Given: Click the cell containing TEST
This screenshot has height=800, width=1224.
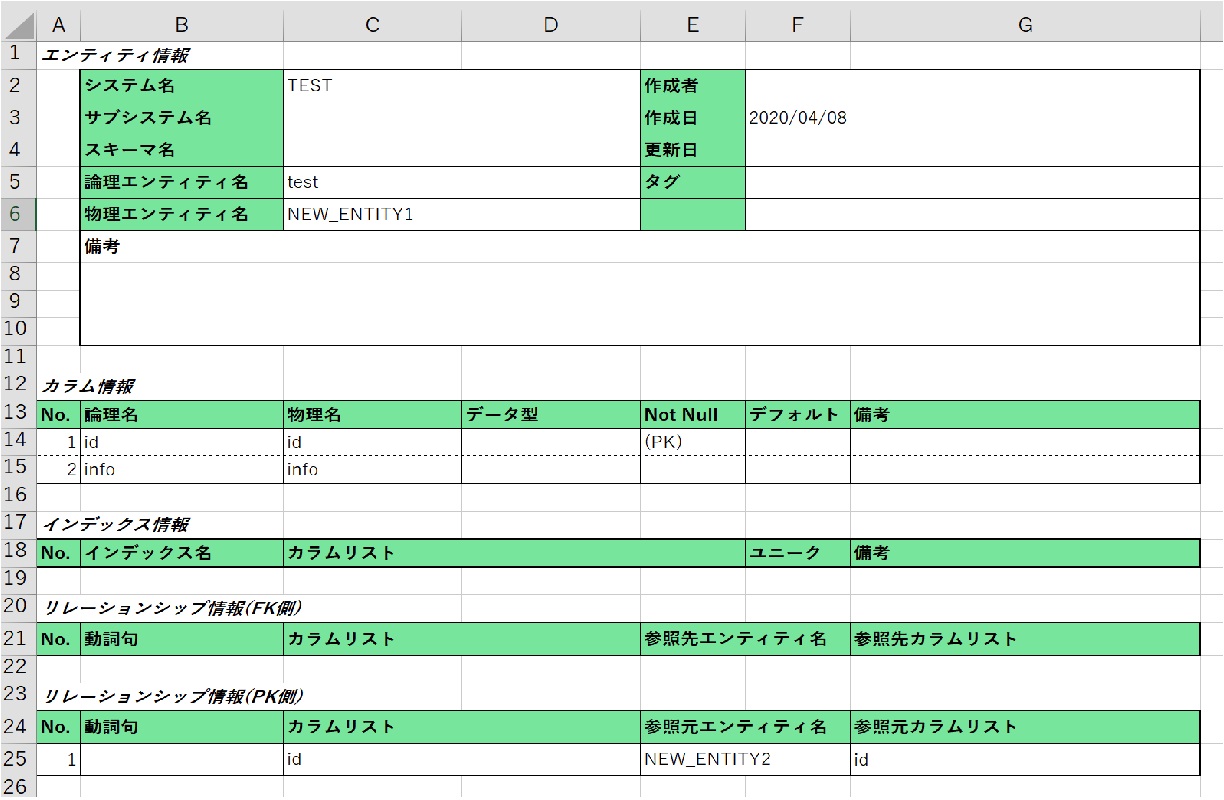Looking at the screenshot, I should [x=372, y=86].
